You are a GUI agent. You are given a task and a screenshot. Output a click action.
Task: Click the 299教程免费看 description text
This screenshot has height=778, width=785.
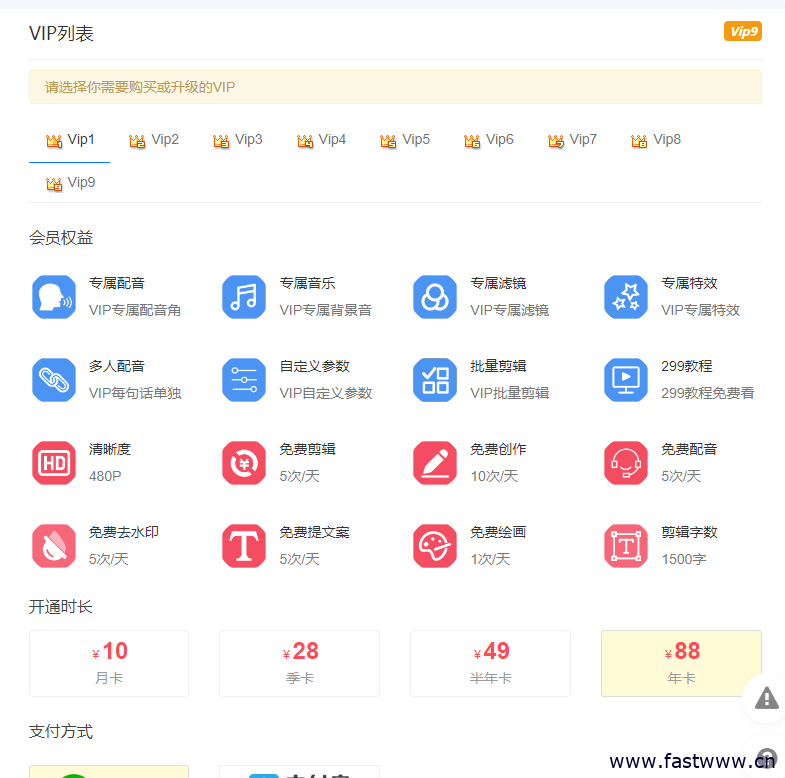[x=708, y=394]
